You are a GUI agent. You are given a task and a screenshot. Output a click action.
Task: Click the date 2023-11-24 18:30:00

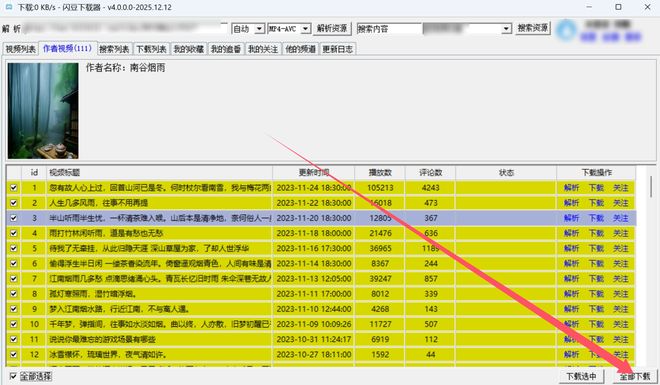point(314,188)
